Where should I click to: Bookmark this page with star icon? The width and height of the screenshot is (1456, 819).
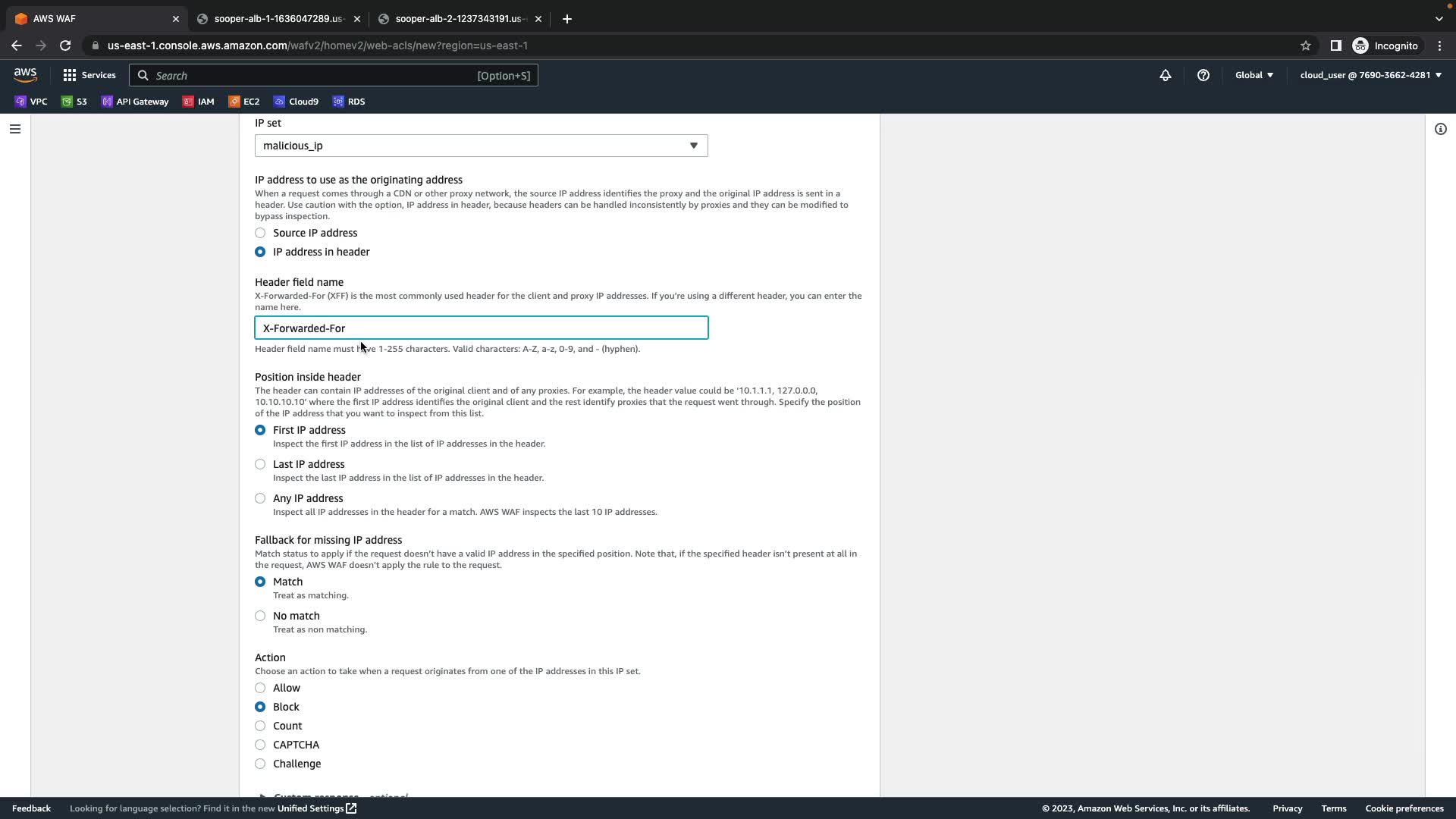(x=1305, y=45)
